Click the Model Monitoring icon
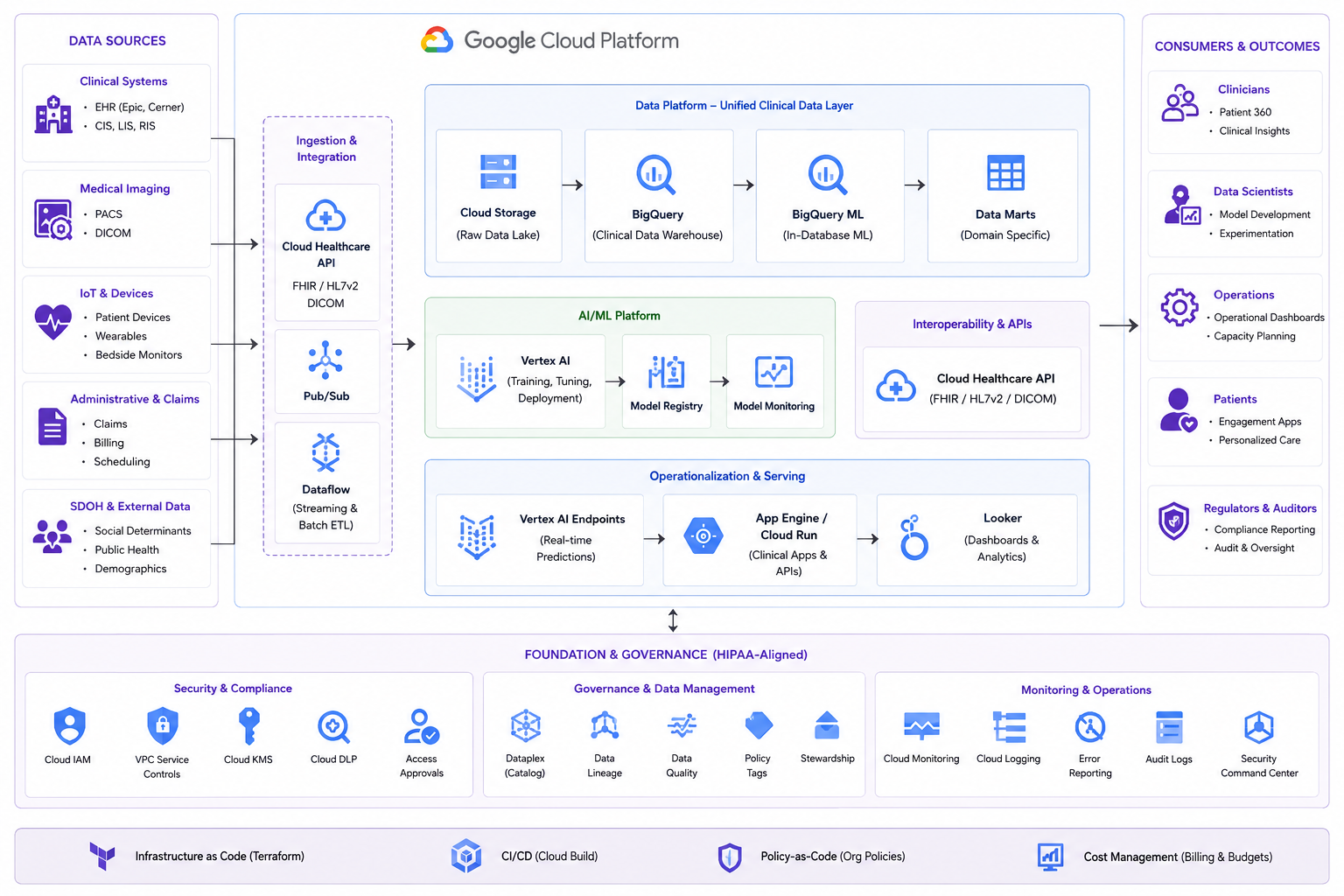The image size is (1344, 896). tap(773, 372)
